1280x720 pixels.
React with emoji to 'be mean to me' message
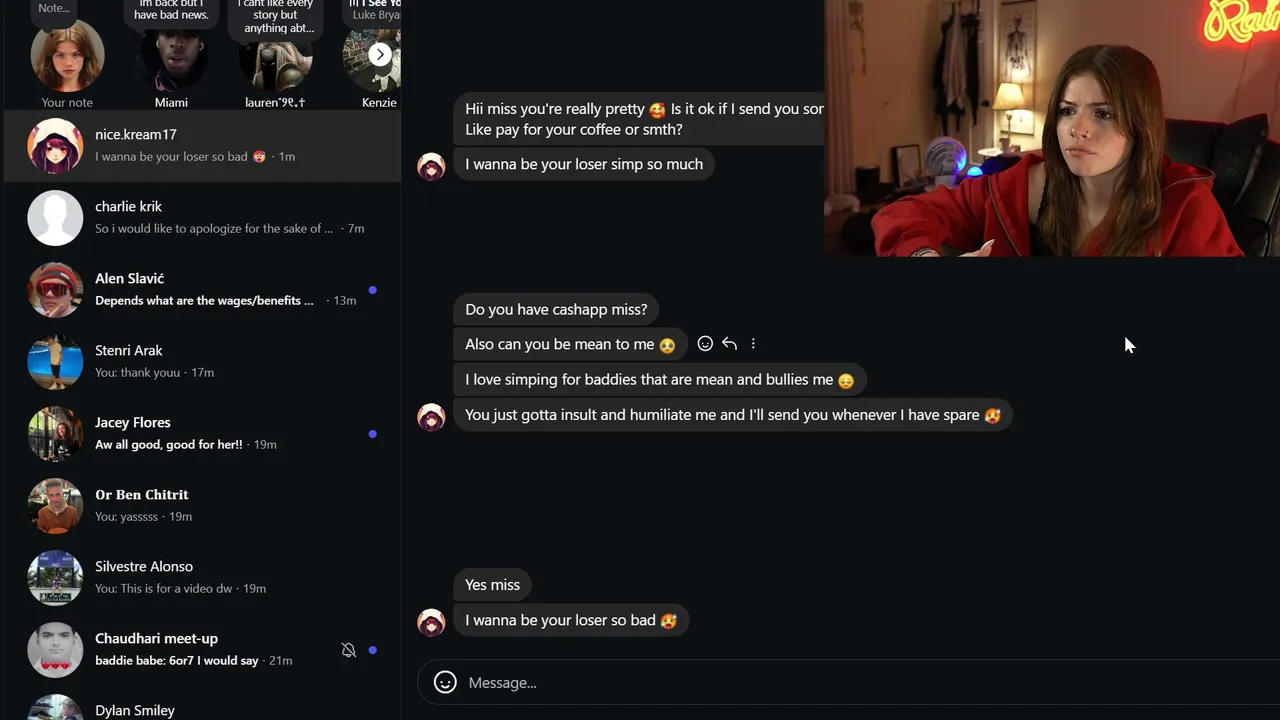(705, 344)
